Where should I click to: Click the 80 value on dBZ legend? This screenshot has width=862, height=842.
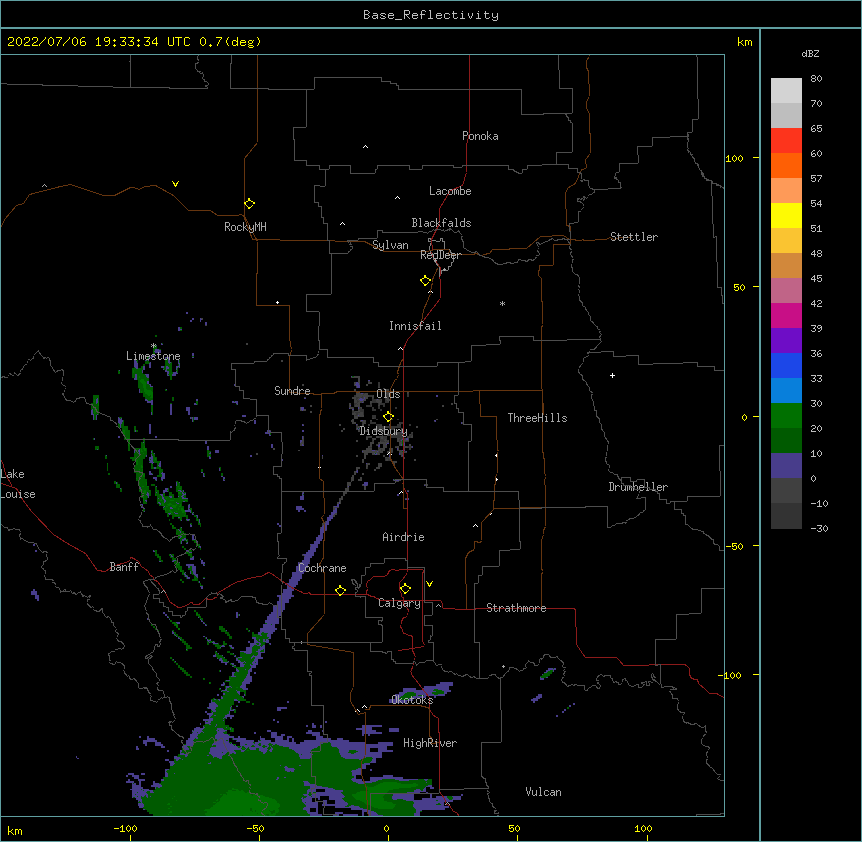tap(816, 79)
